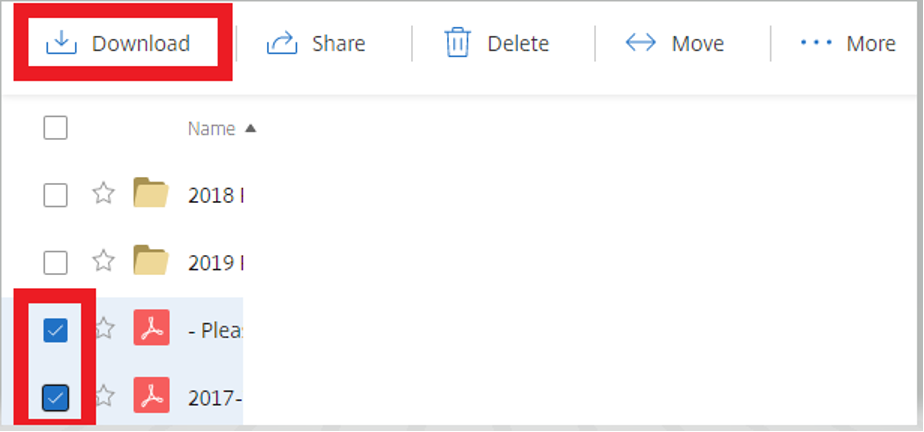Toggle the select-all checkbox in header

56,128
